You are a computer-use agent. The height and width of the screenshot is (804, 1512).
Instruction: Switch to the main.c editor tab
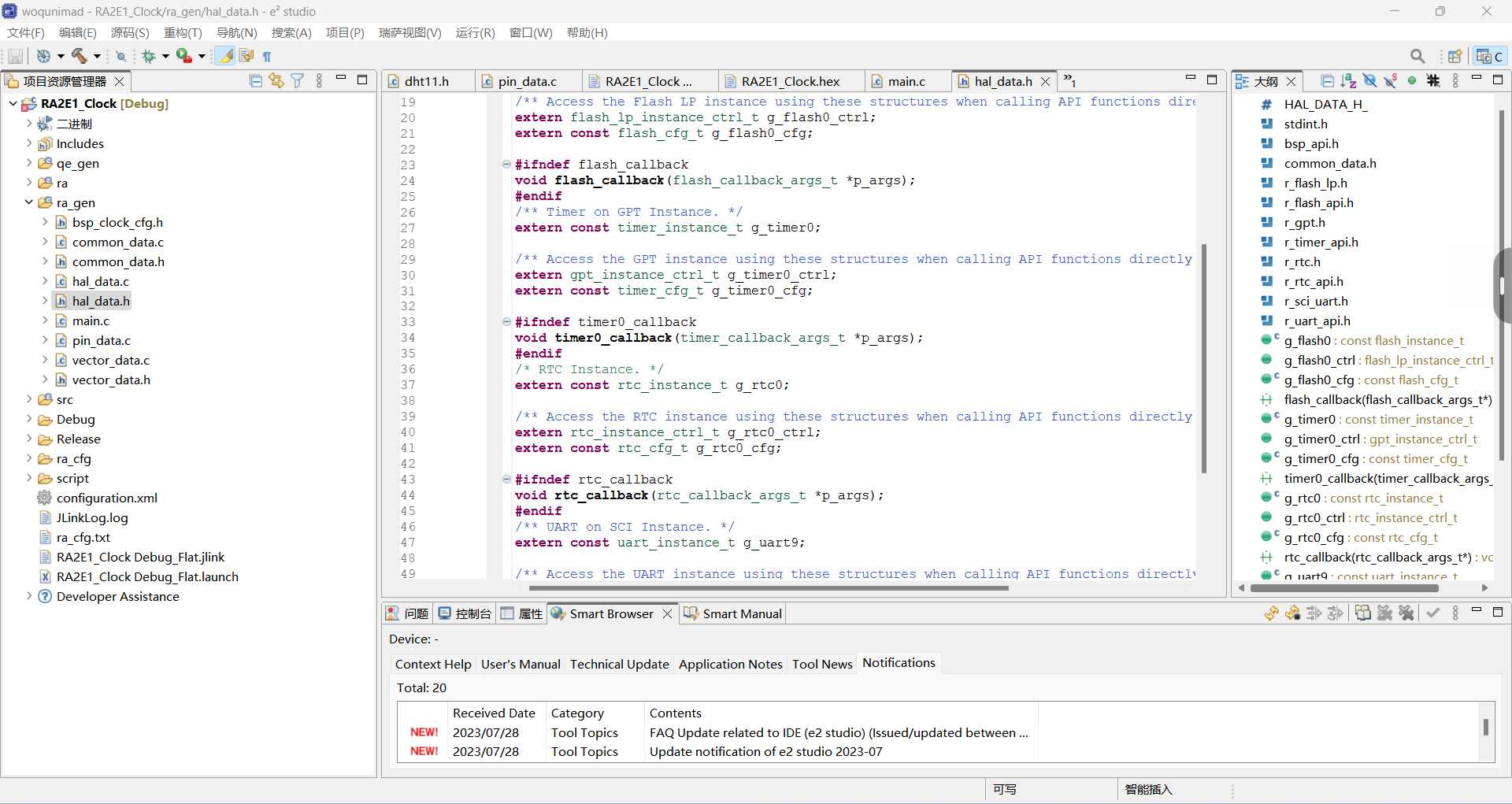[906, 81]
